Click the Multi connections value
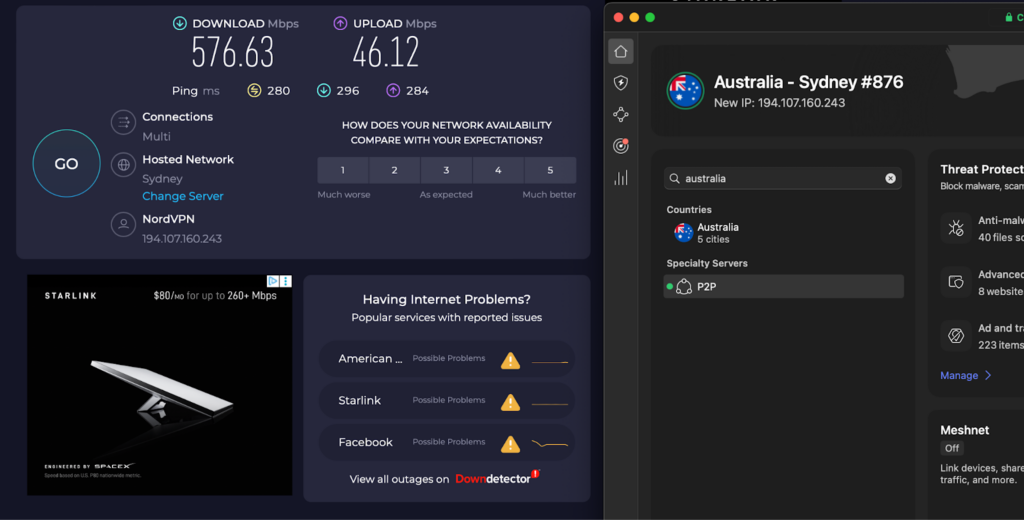 [x=156, y=136]
